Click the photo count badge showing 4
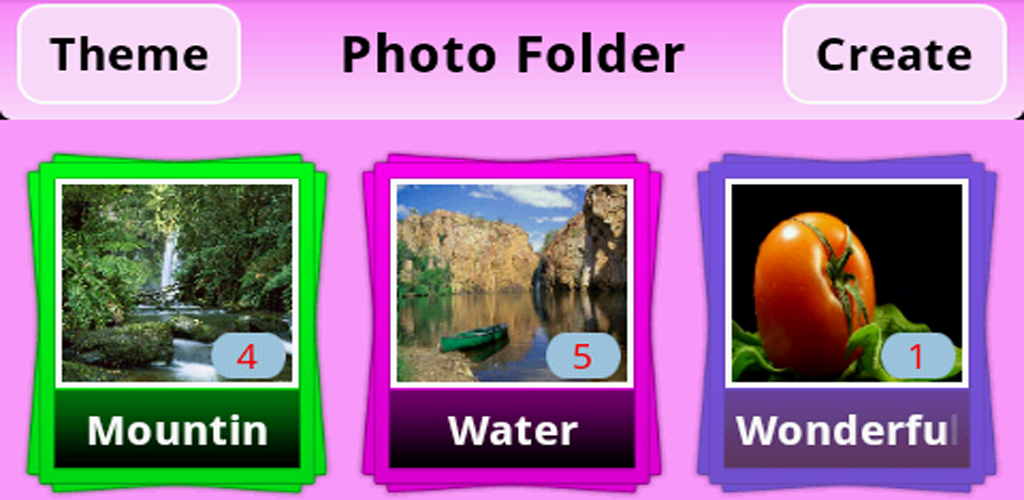The height and width of the screenshot is (500, 1024). (x=248, y=356)
